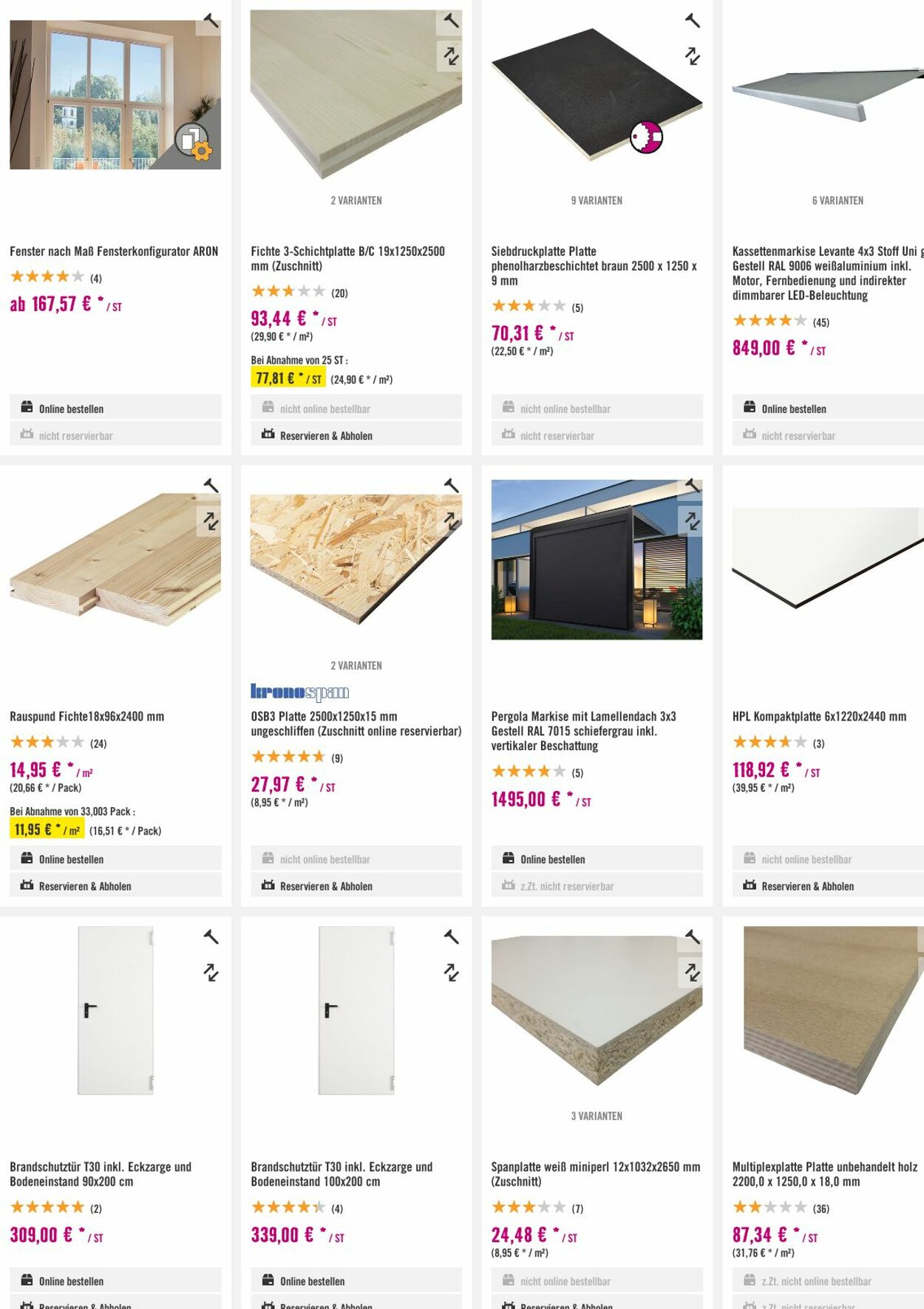Click the compare arrows icon on OSB3 Platte

[x=450, y=520]
